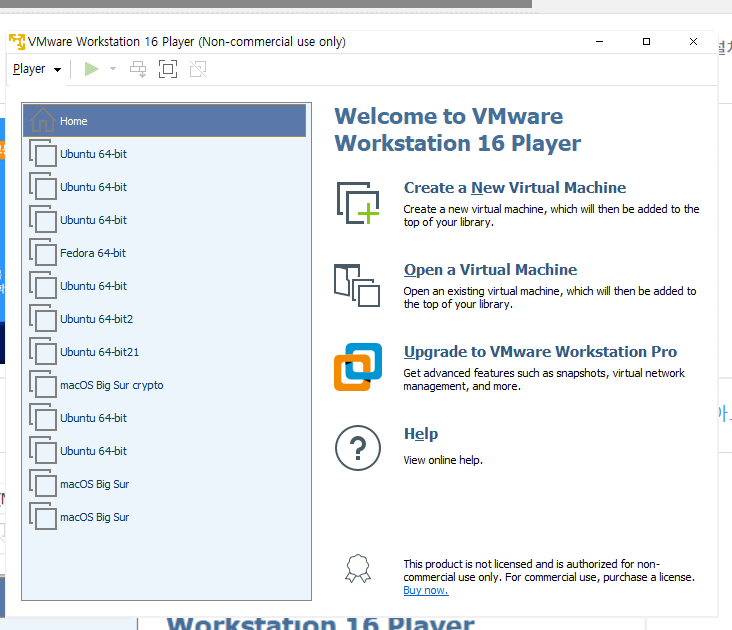Click the VMware logo in title bar
The image size is (732, 630).
(17, 42)
